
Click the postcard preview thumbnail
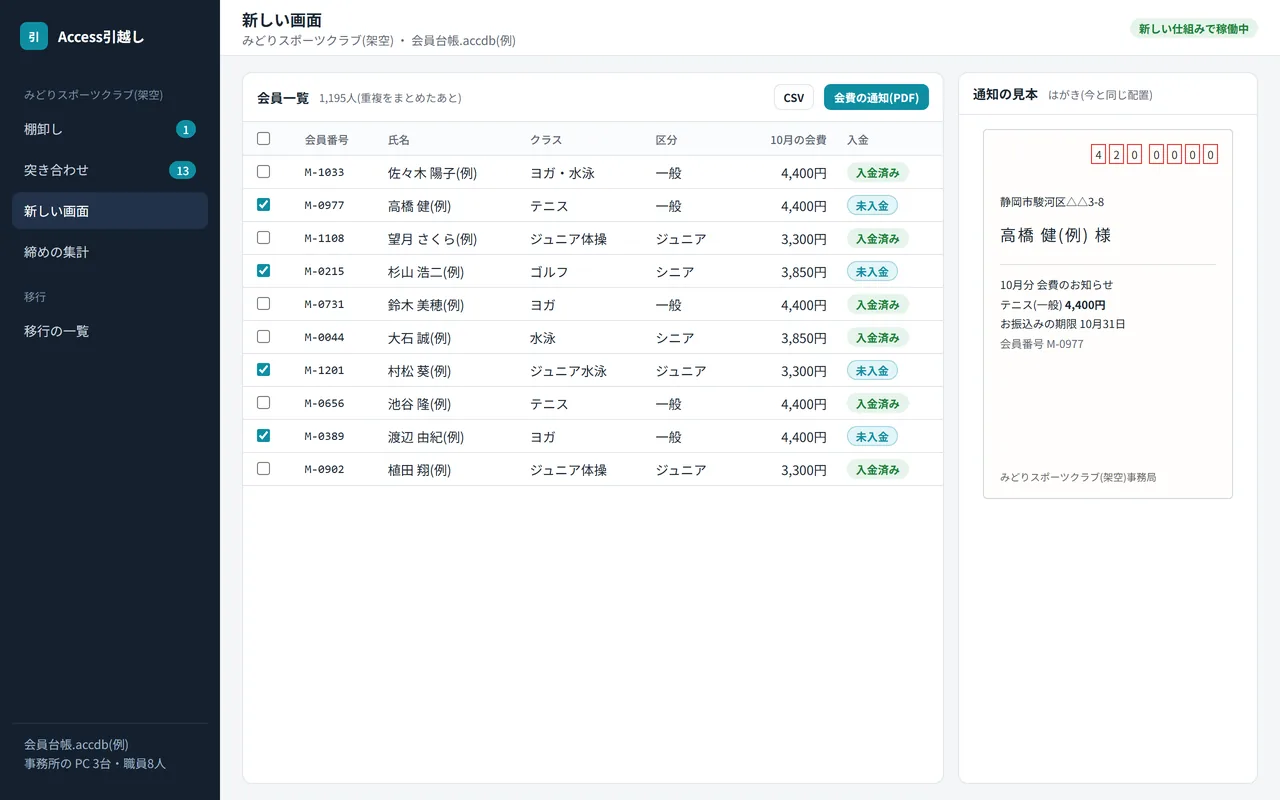pos(1108,314)
